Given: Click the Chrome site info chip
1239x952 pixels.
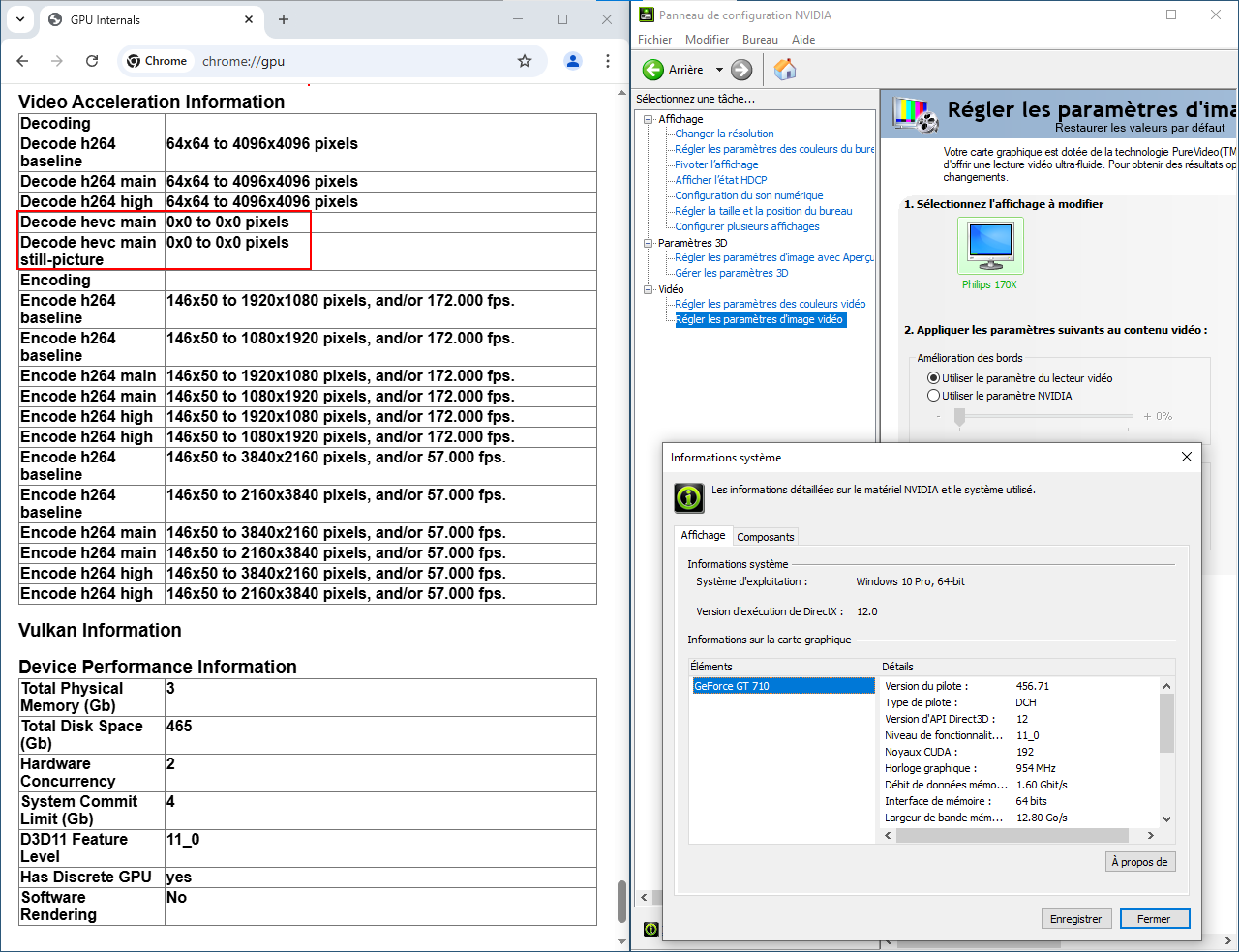Looking at the screenshot, I should (x=157, y=61).
